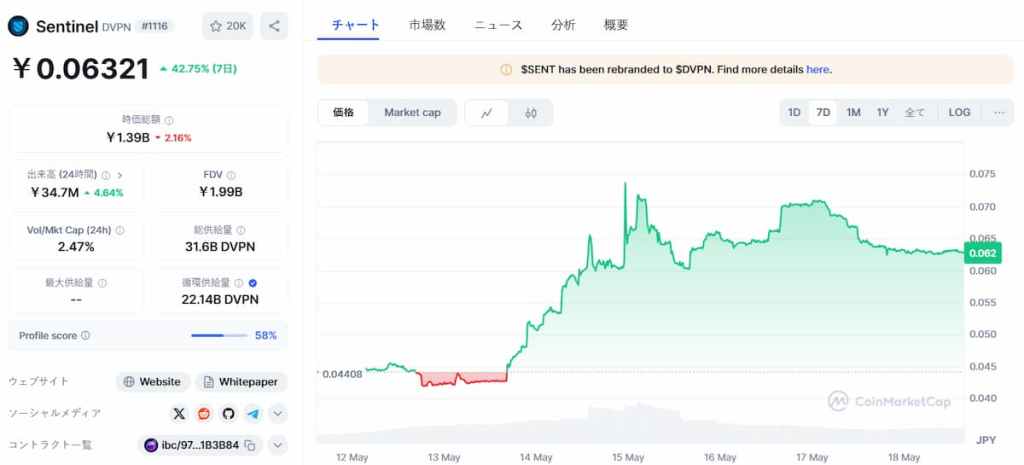Click the DVPN ticker symbol text
Image resolution: width=1024 pixels, height=465 pixels.
click(x=116, y=27)
